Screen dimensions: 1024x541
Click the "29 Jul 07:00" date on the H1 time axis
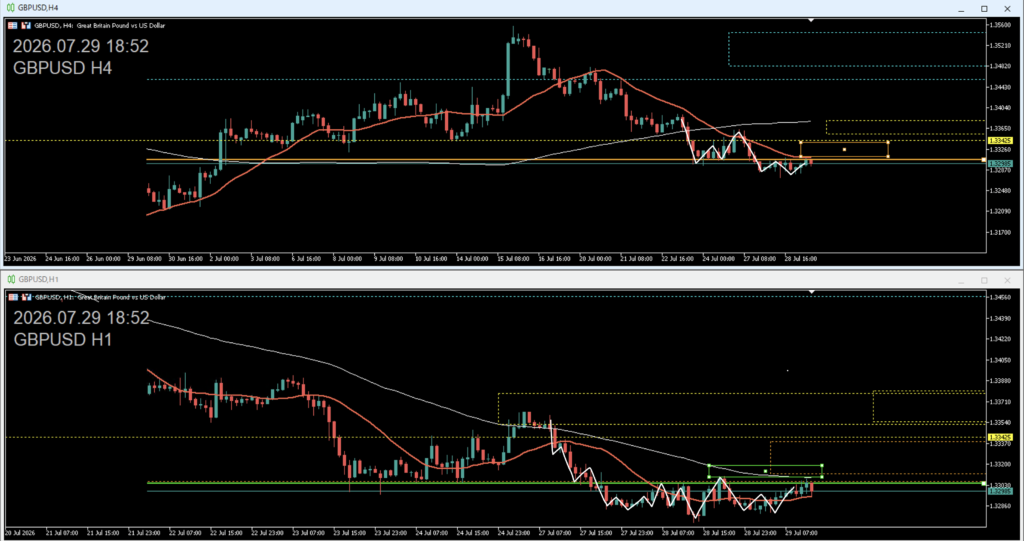click(x=801, y=533)
